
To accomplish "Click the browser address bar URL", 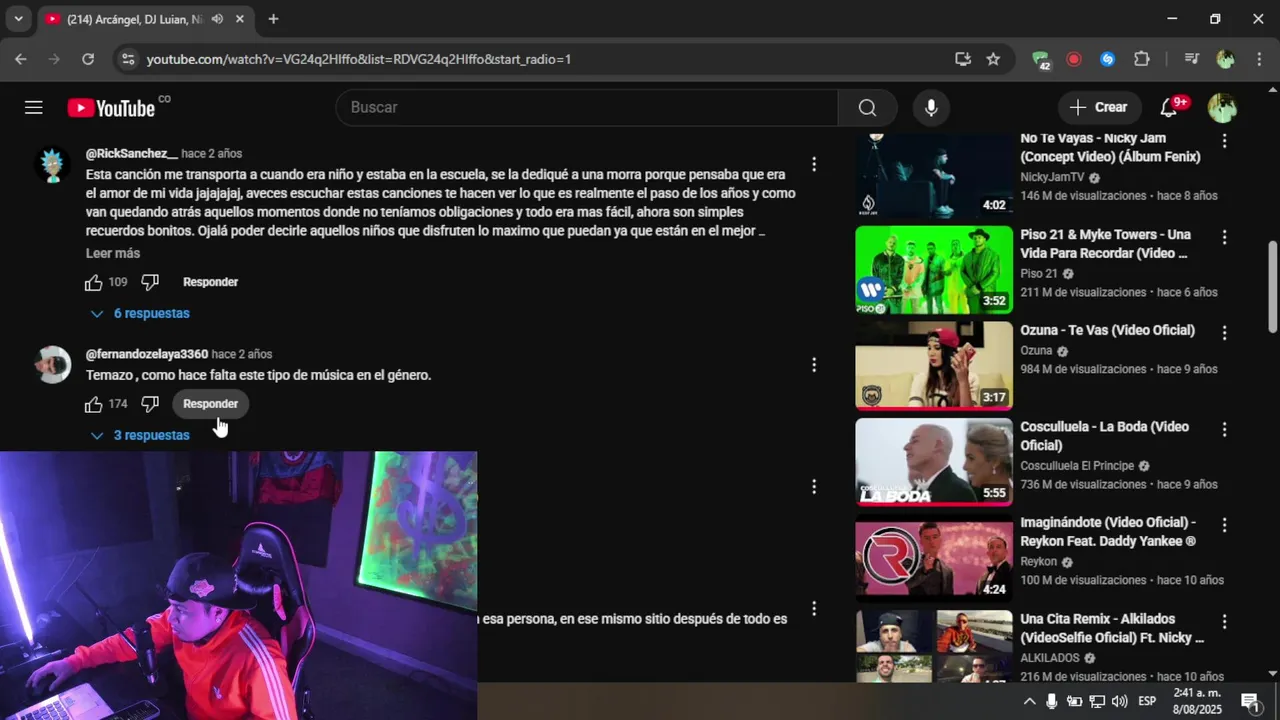I will tap(359, 59).
